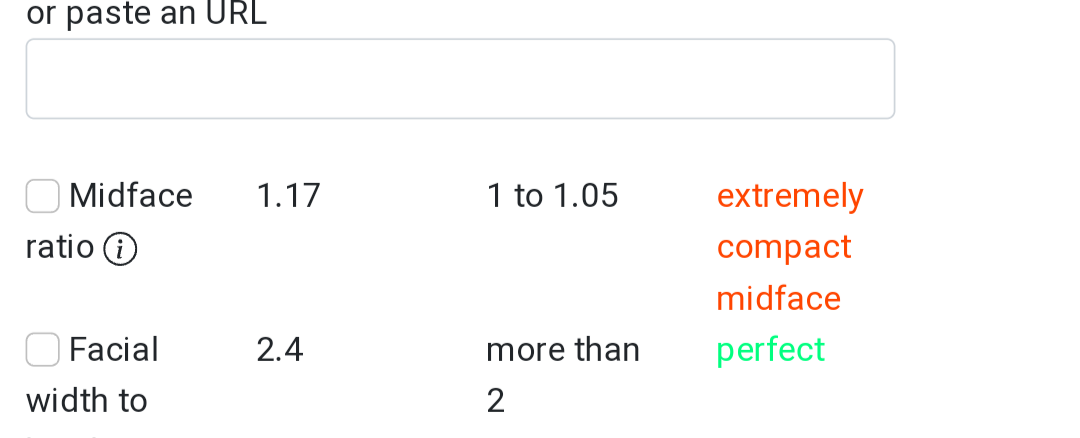Click the green 'perfect' assessment text
Screen dimensions: 1080x438
point(771,350)
